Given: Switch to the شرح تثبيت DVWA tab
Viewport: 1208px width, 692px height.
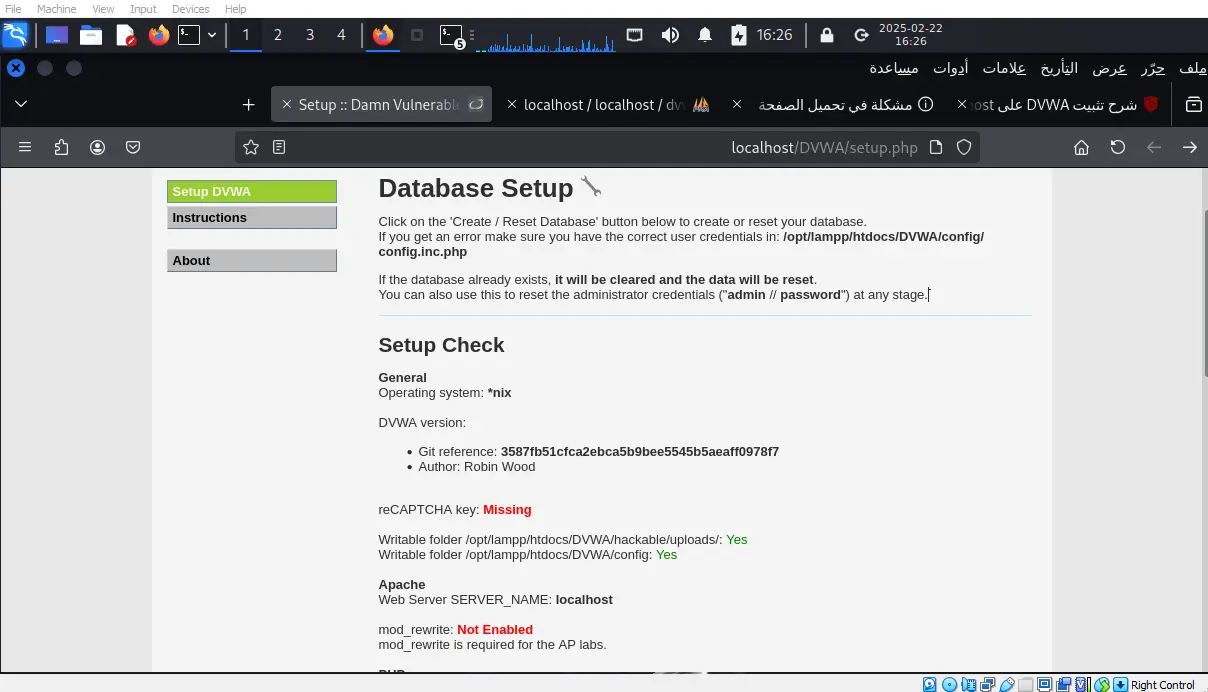Looking at the screenshot, I should 1058,104.
